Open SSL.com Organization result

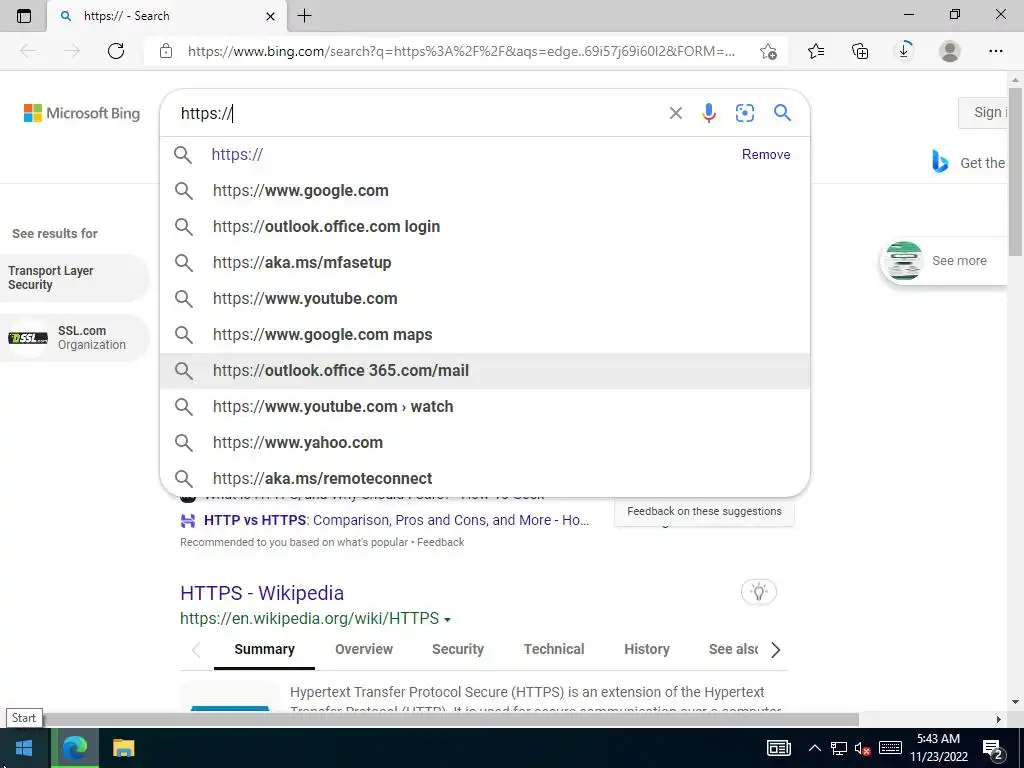click(x=73, y=338)
